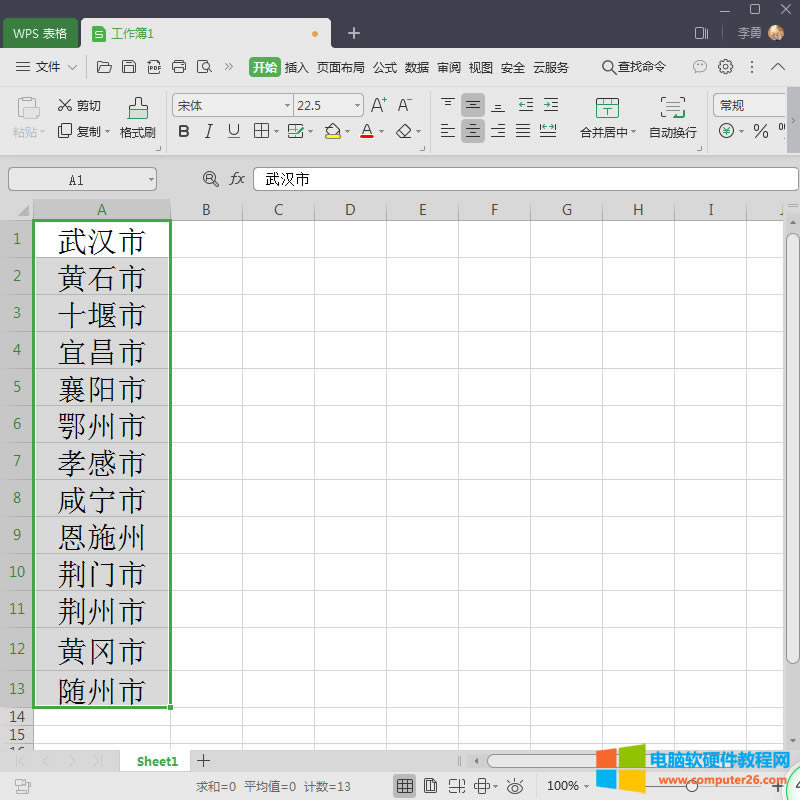Toggle Italic formatting
Image resolution: width=800 pixels, height=800 pixels.
coord(208,131)
